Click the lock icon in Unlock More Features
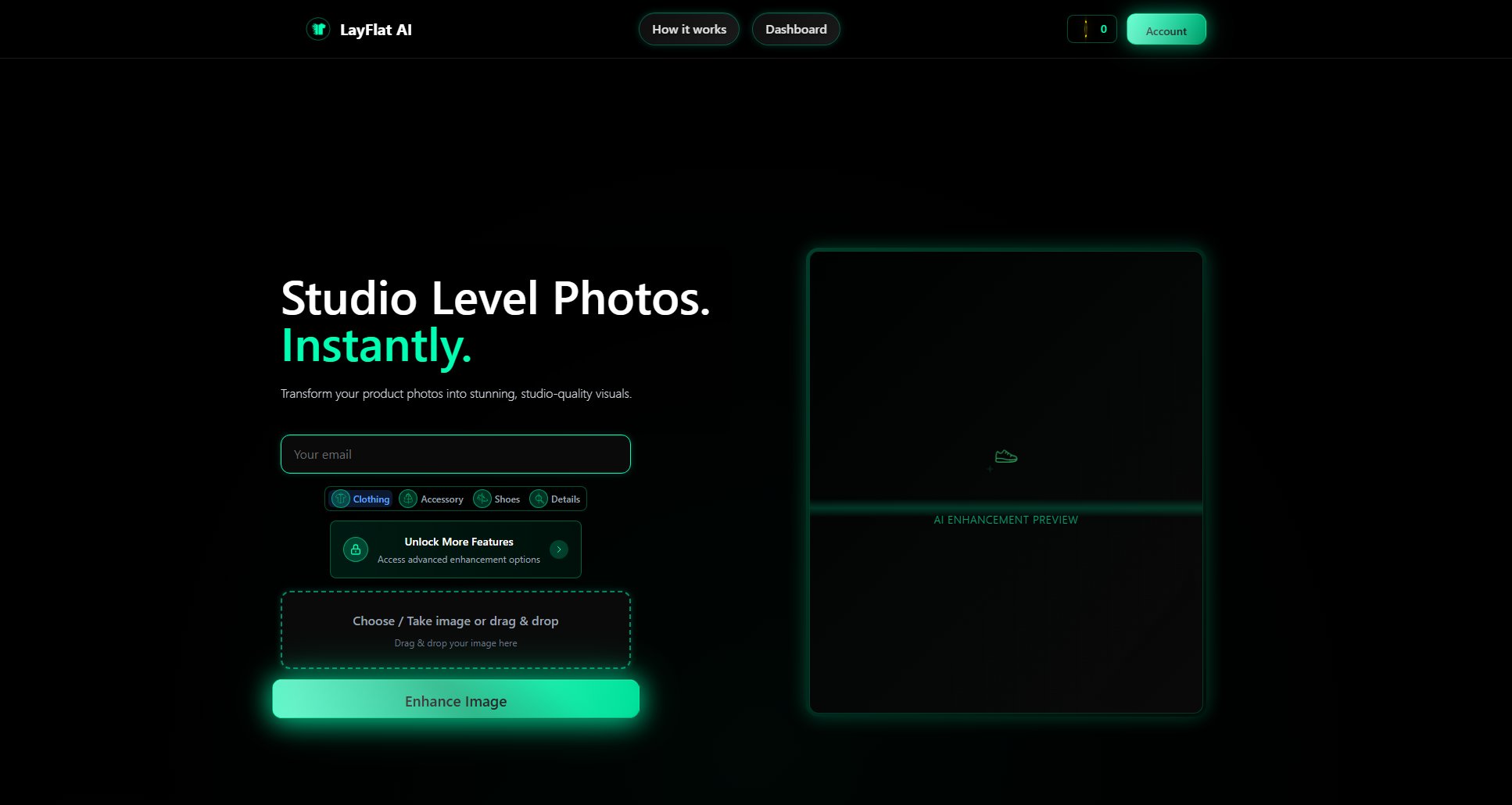This screenshot has width=1512, height=805. click(356, 549)
